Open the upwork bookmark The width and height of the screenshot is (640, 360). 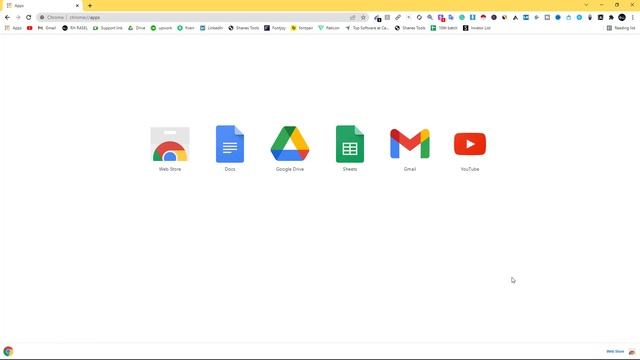(x=162, y=28)
